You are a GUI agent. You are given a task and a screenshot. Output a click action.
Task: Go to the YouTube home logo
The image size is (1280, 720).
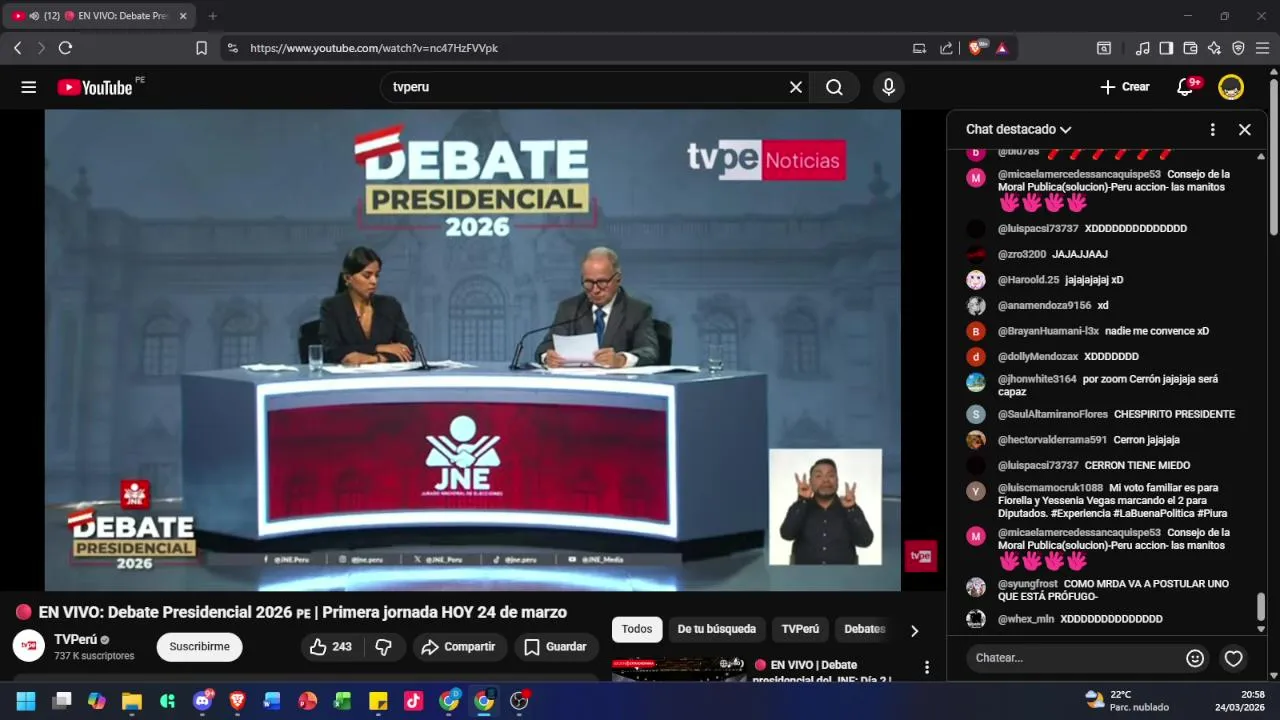click(x=94, y=87)
